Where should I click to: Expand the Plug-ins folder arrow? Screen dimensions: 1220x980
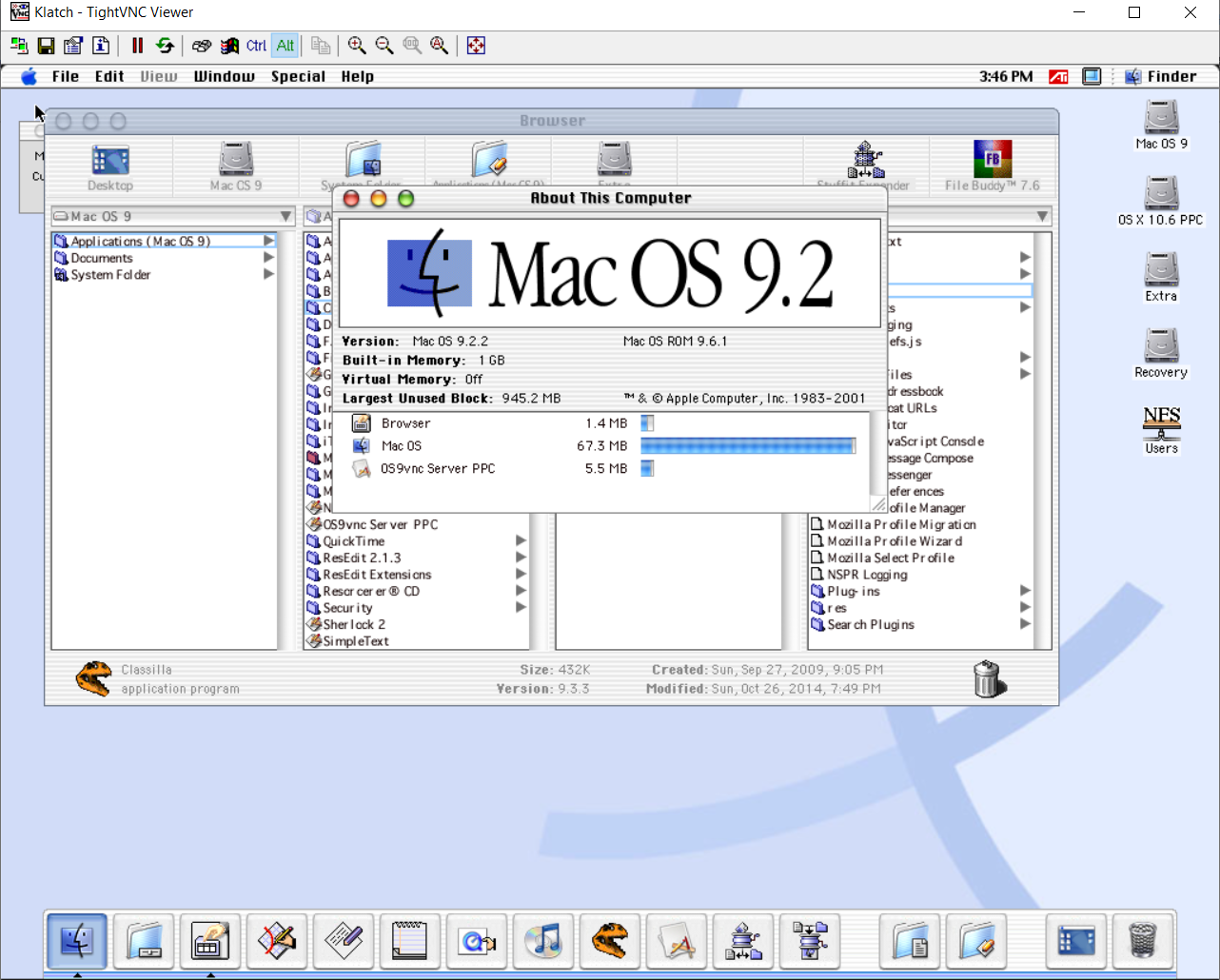[1025, 591]
